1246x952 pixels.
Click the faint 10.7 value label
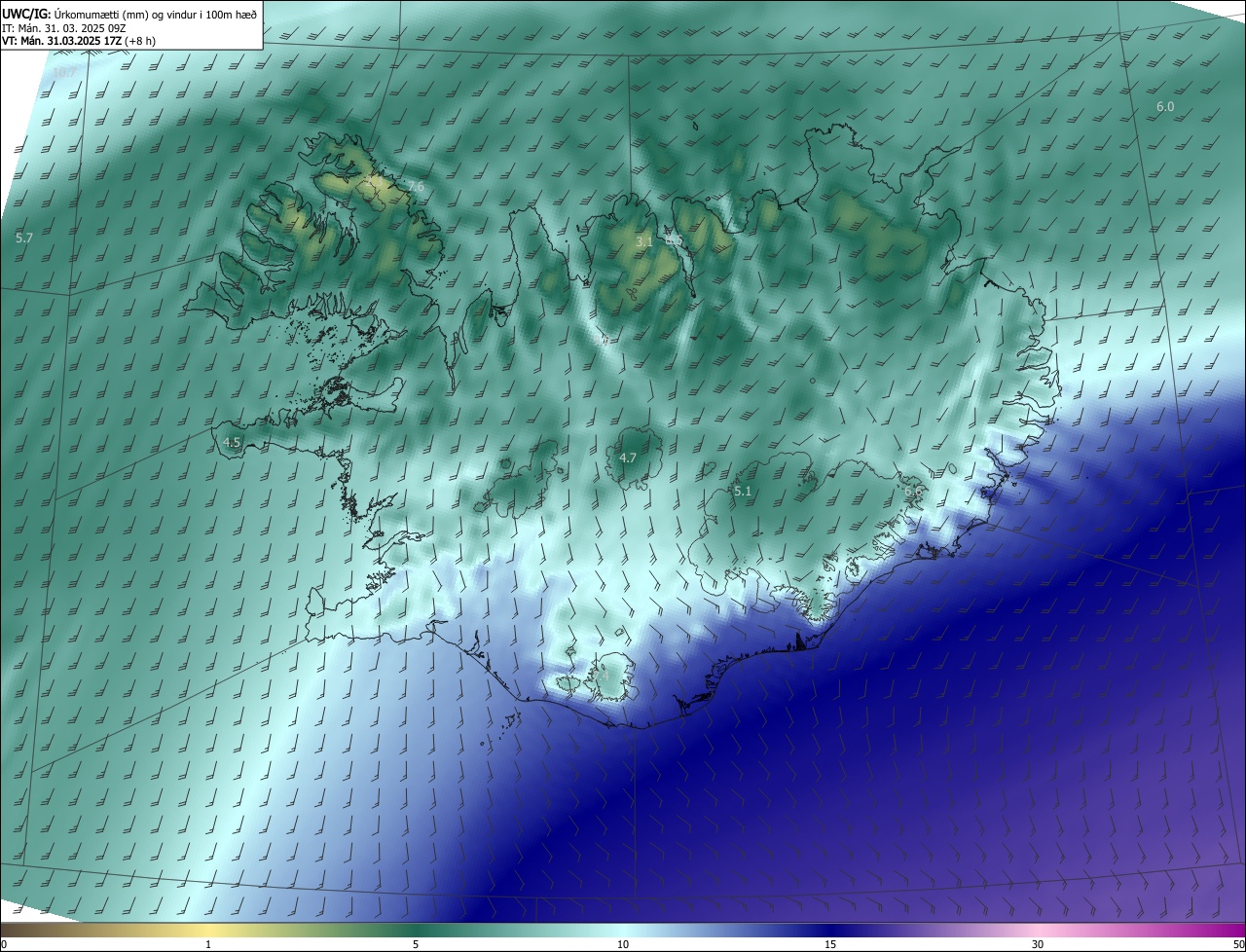click(64, 72)
